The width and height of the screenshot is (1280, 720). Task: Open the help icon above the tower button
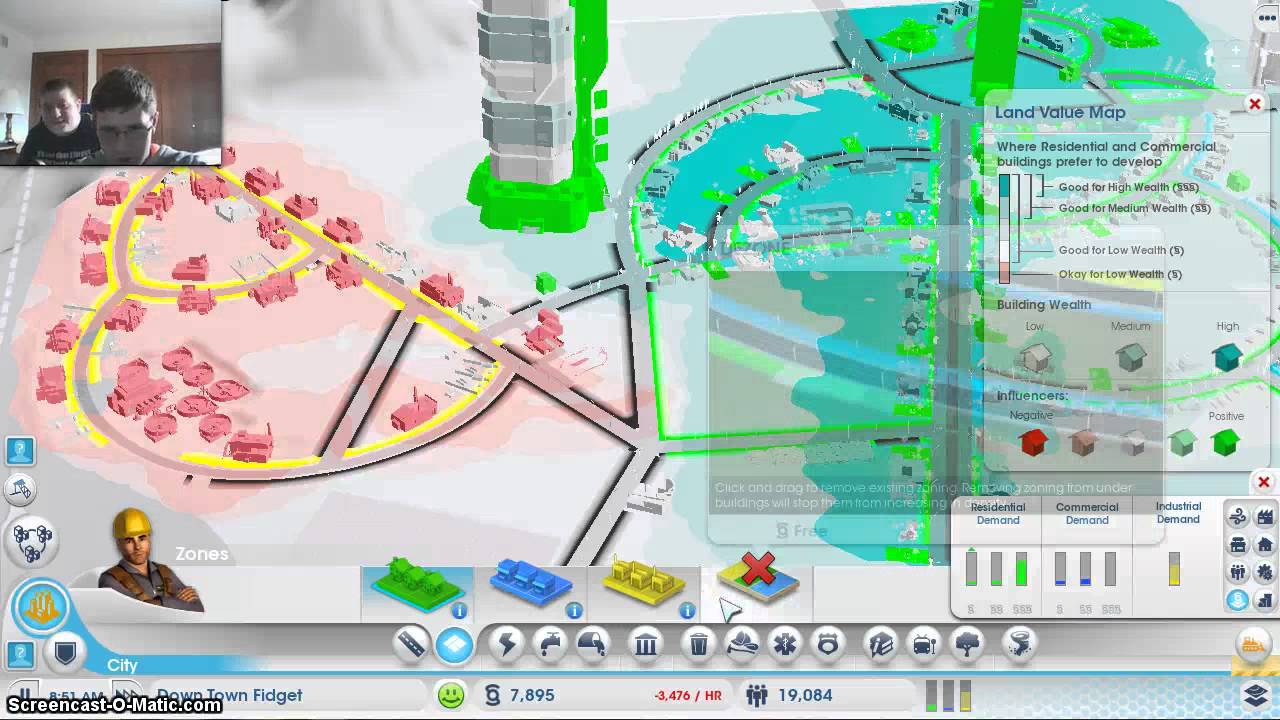pyautogui.click(x=20, y=451)
